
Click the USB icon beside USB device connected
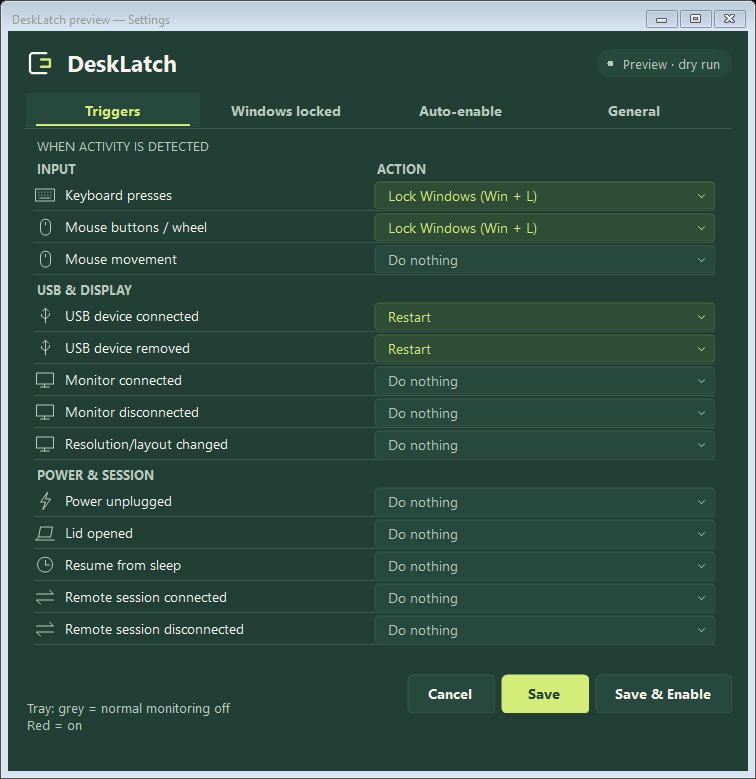[45, 316]
